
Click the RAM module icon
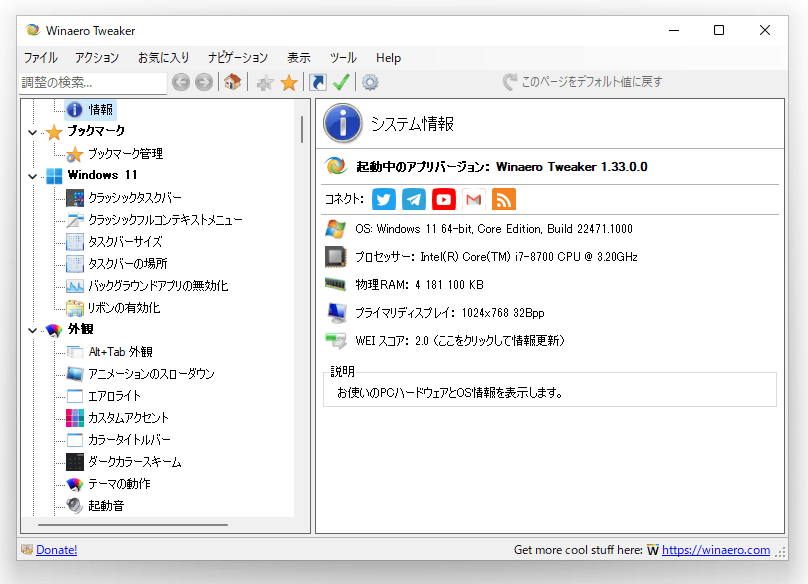[x=335, y=285]
